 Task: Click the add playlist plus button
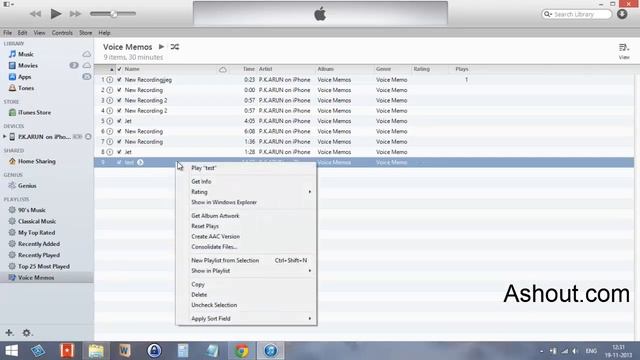(x=9, y=333)
